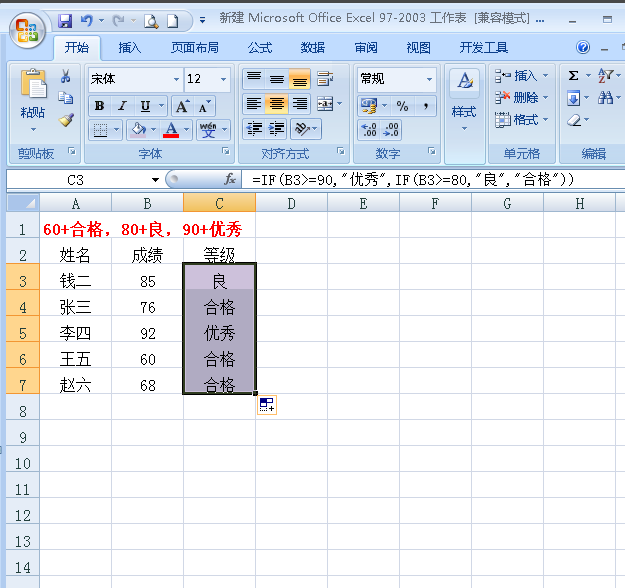Toggle align text right
The width and height of the screenshot is (625, 588).
pos(300,104)
